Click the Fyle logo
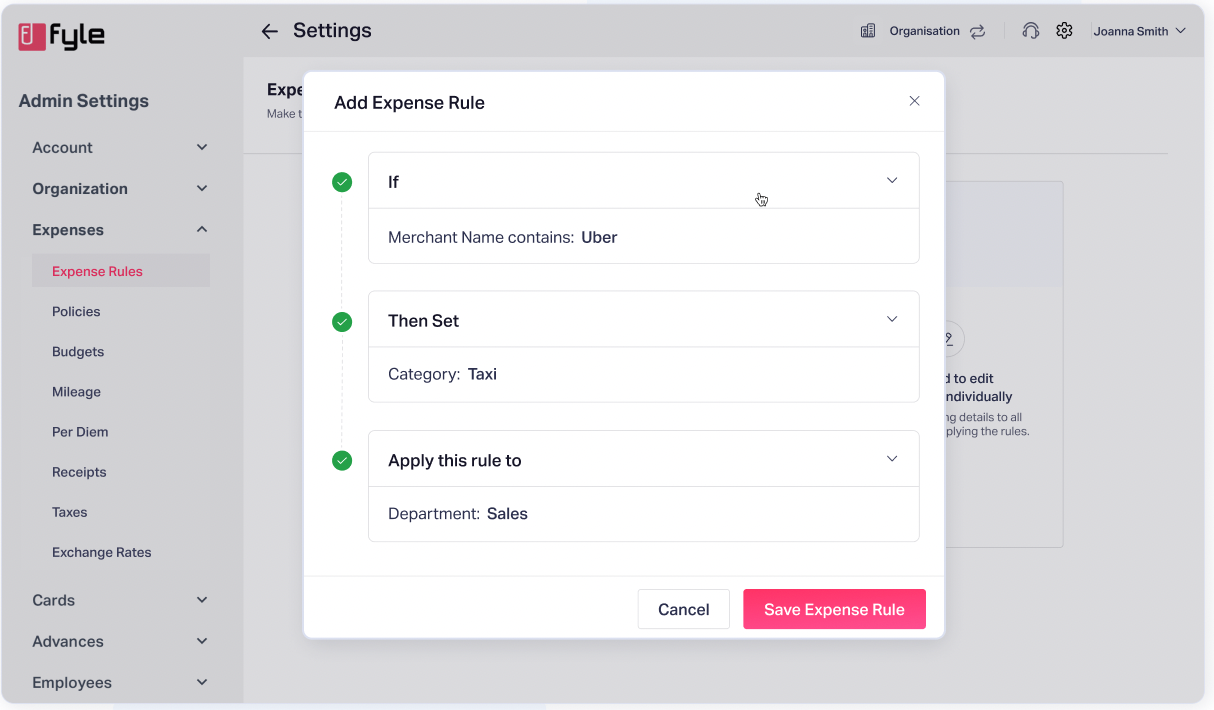The height and width of the screenshot is (710, 1214). pos(61,35)
